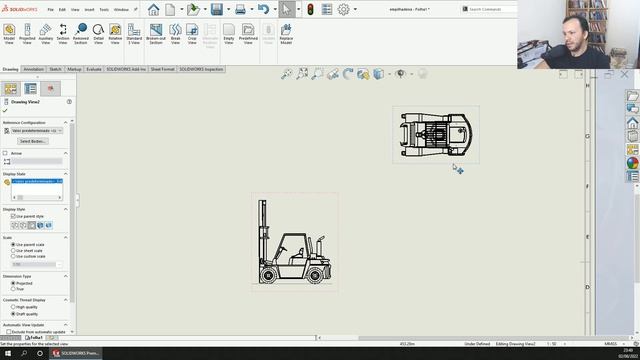Image resolution: width=640 pixels, height=360 pixels.
Task: Click the Select cursor tool
Action: tap(287, 9)
